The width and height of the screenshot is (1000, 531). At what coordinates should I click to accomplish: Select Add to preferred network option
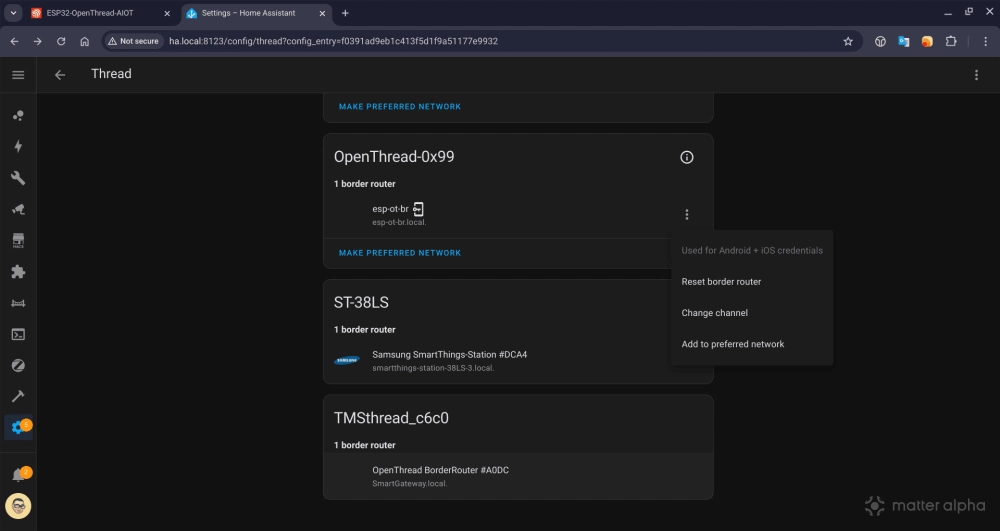(732, 344)
